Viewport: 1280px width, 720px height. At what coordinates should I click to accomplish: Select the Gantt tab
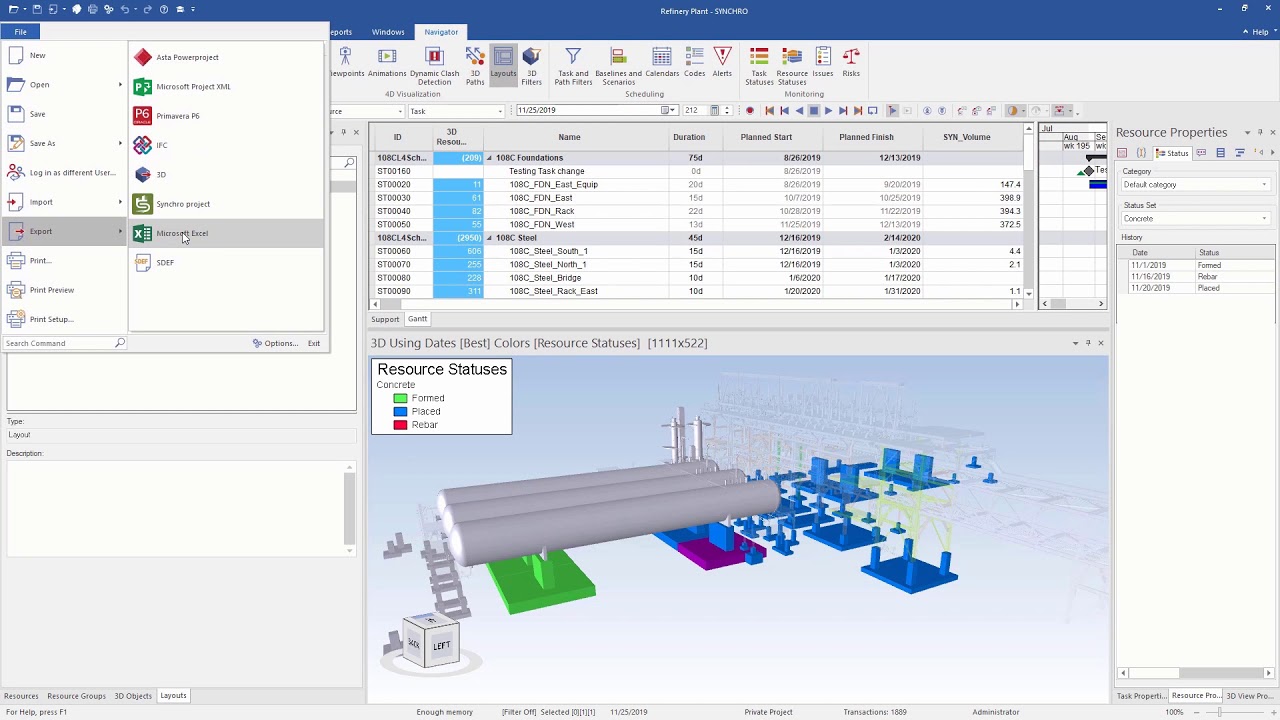click(417, 319)
